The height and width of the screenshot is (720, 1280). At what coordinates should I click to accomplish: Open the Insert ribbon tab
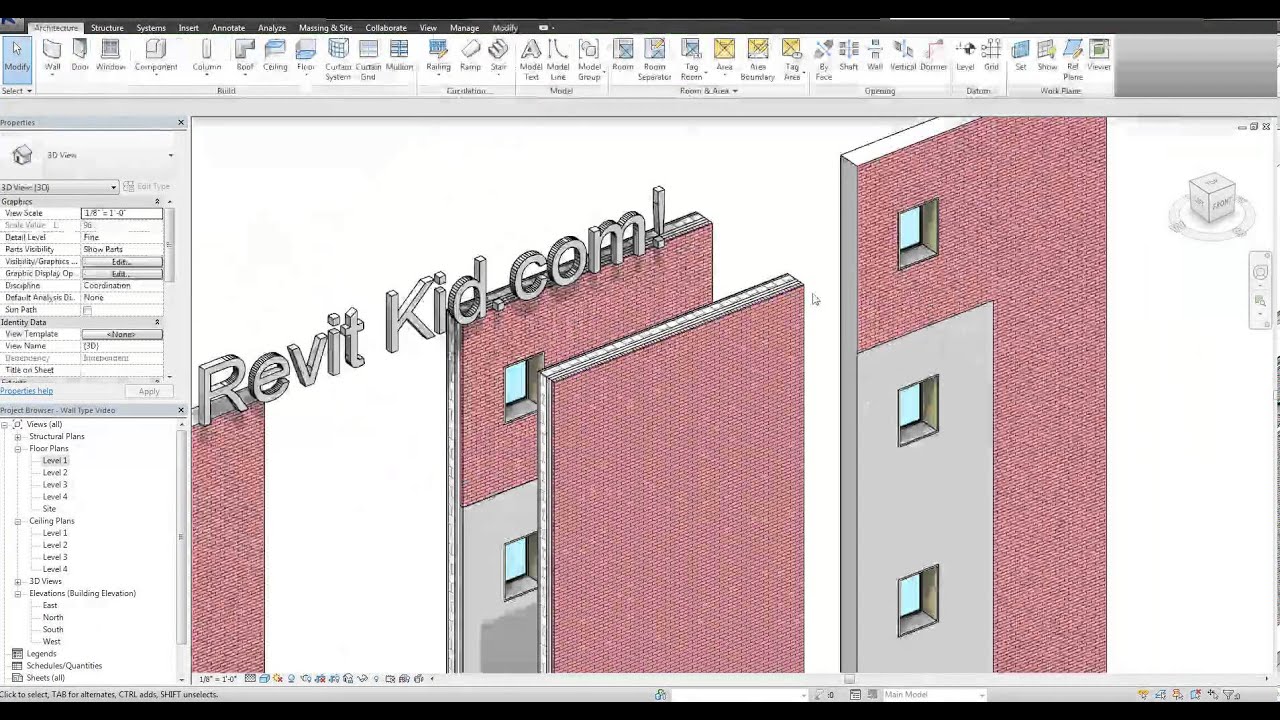(189, 28)
